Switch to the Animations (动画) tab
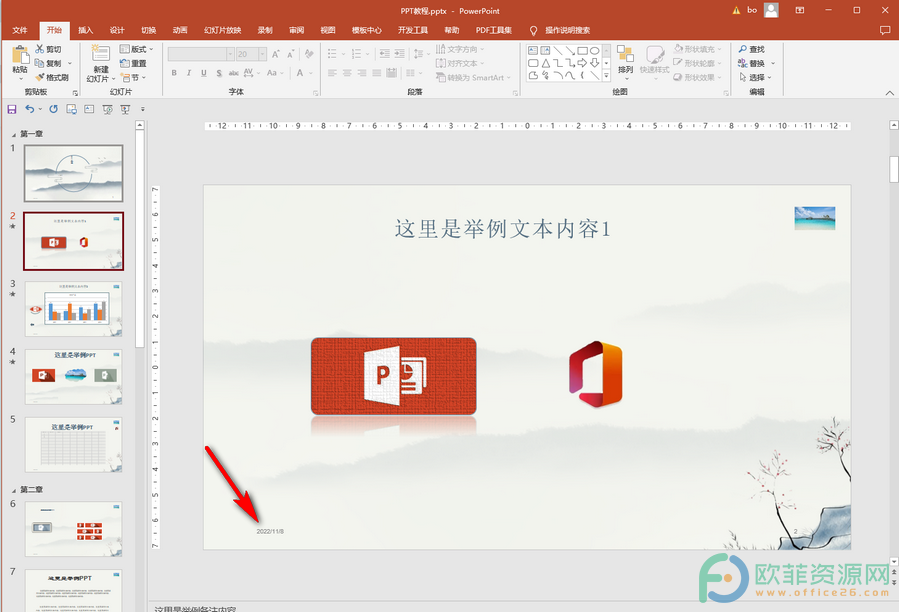The image size is (899, 612). (180, 30)
